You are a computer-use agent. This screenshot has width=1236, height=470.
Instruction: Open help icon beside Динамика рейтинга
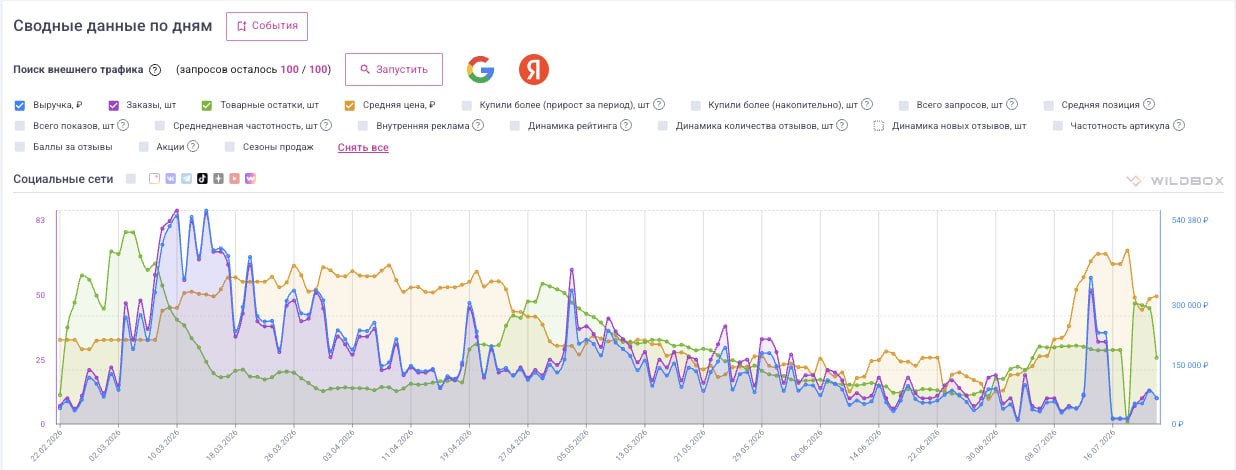click(626, 126)
